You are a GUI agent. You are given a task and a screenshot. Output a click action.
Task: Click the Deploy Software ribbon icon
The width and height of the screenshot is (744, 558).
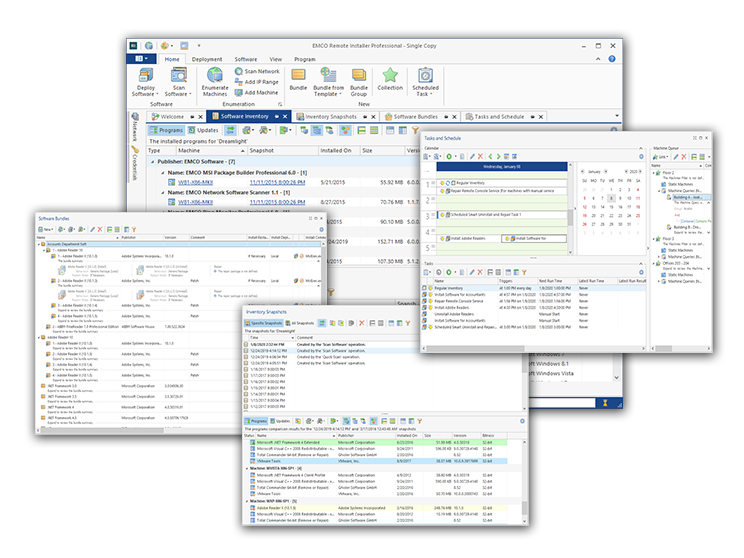click(x=147, y=76)
